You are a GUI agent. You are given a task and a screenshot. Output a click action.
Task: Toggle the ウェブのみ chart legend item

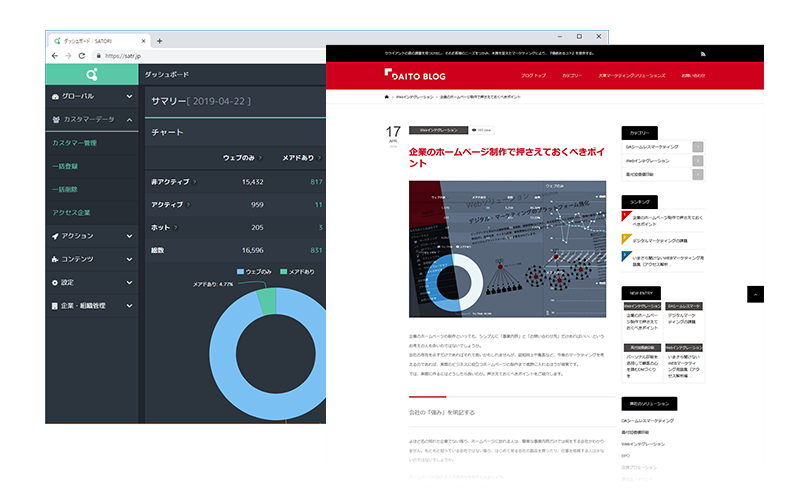[255, 272]
